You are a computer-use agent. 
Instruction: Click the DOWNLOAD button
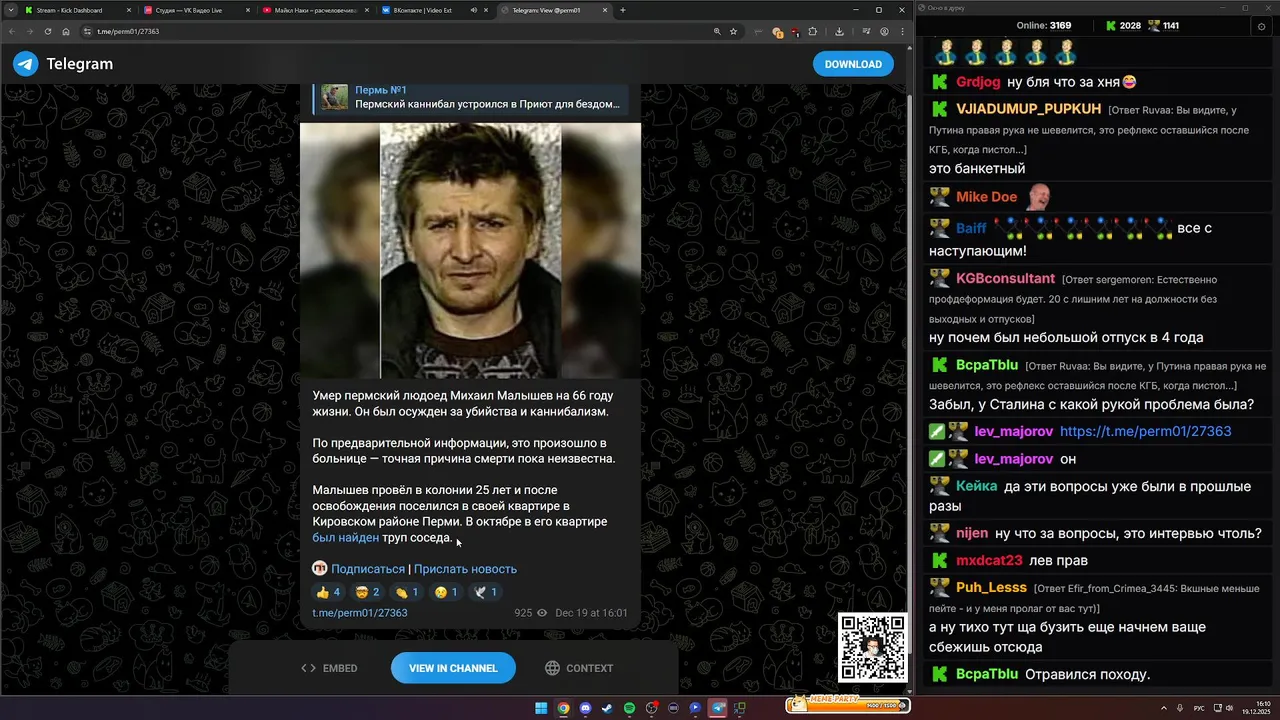[853, 64]
